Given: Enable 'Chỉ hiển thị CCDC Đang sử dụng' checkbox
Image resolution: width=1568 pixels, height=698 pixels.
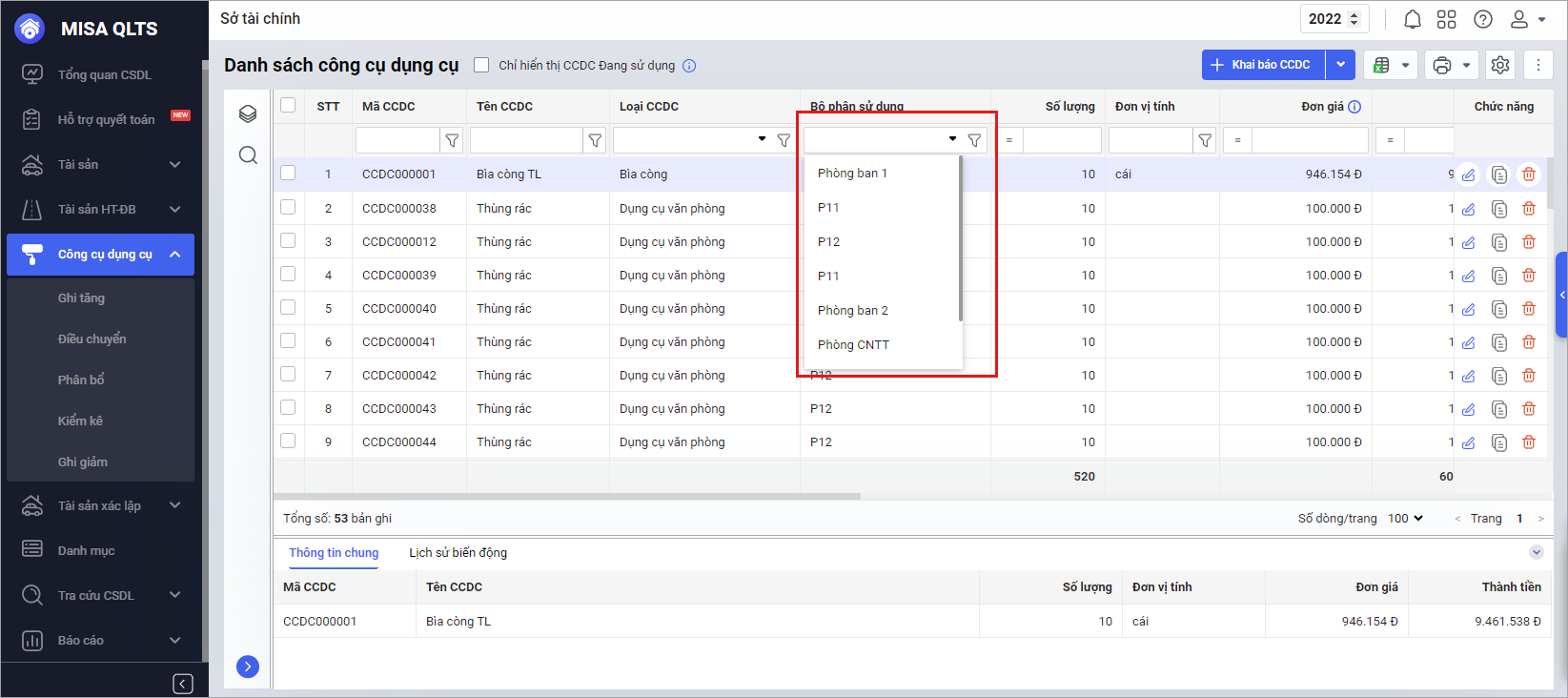Looking at the screenshot, I should pyautogui.click(x=481, y=65).
